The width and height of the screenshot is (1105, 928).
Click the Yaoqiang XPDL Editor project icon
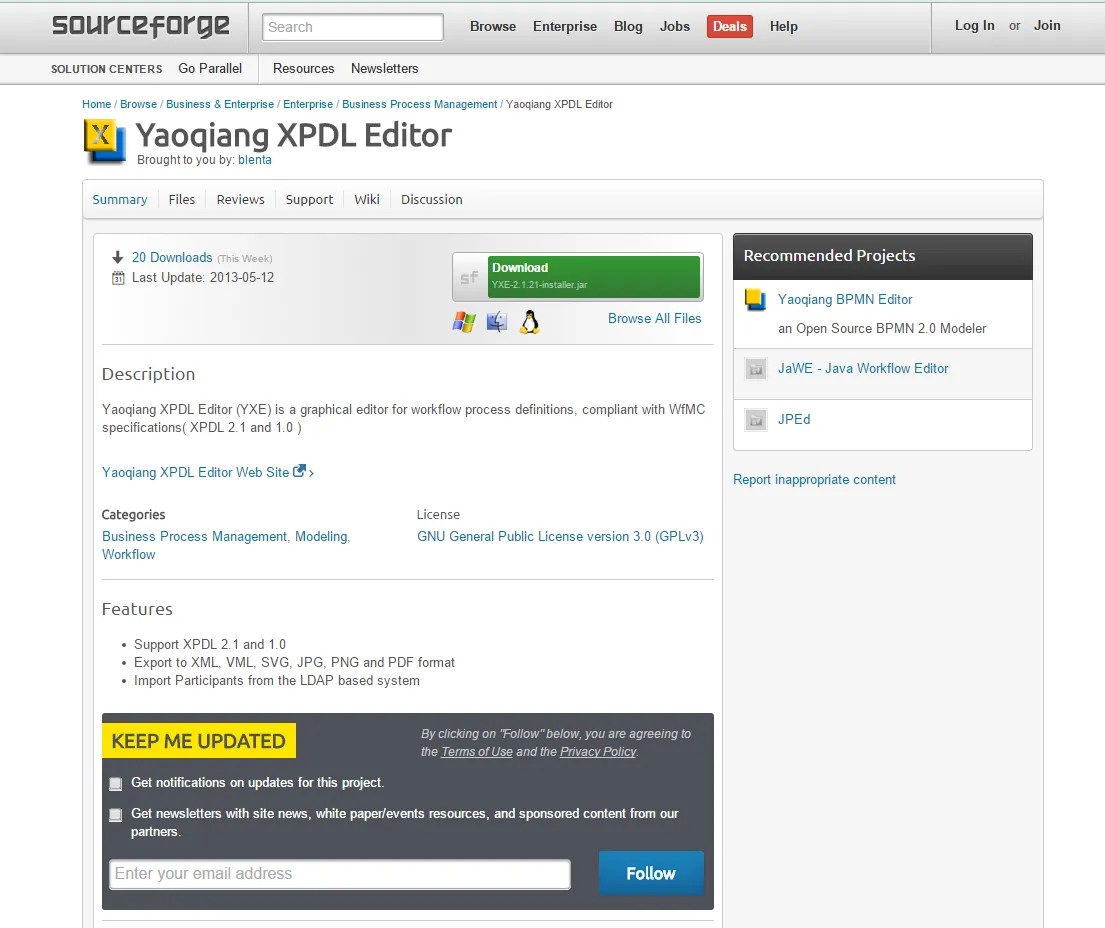point(105,141)
